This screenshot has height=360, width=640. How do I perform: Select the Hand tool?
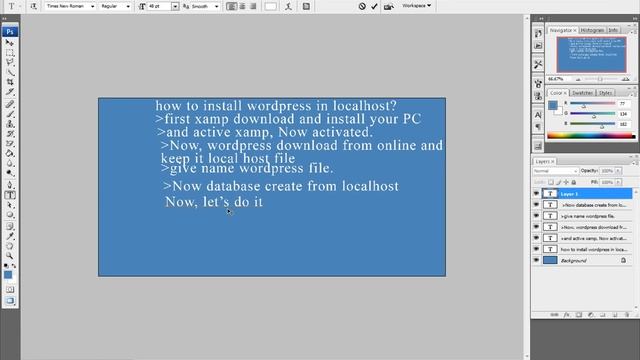[10, 246]
